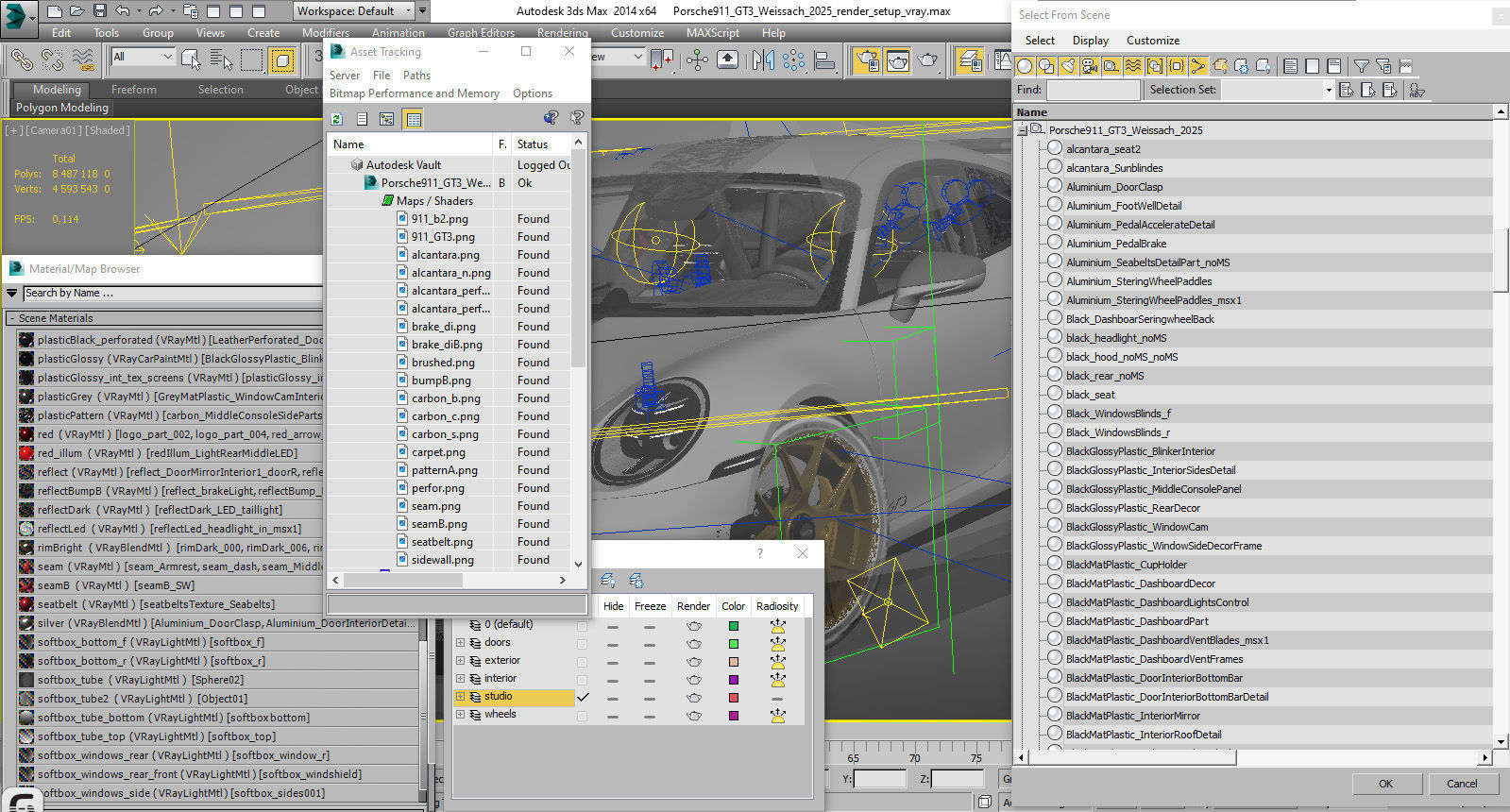Image resolution: width=1510 pixels, height=812 pixels.
Task: Click the sphere geometry icon in Select From Scene toolbar
Action: 1025,66
